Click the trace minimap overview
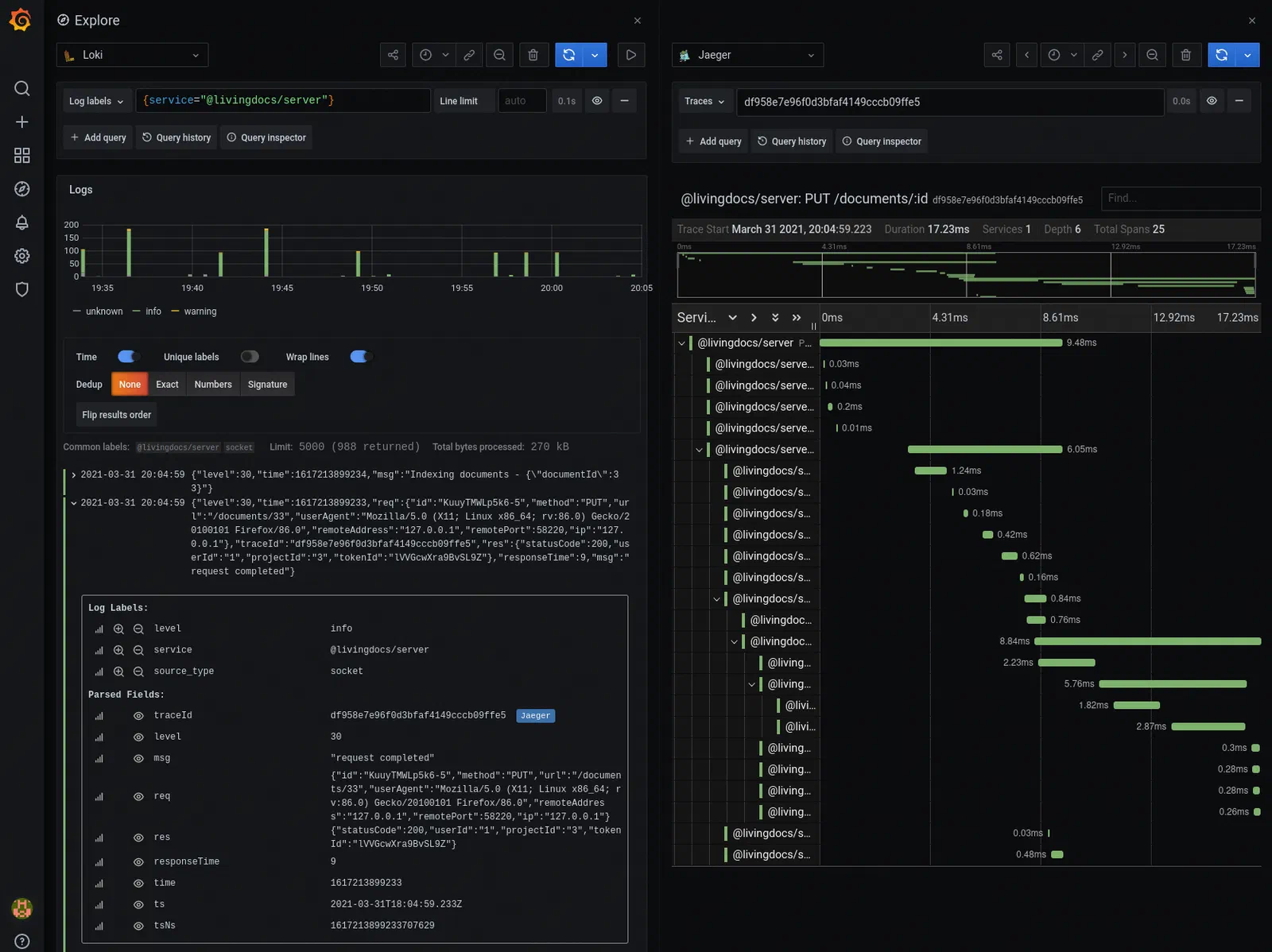Image resolution: width=1272 pixels, height=952 pixels. (966, 274)
